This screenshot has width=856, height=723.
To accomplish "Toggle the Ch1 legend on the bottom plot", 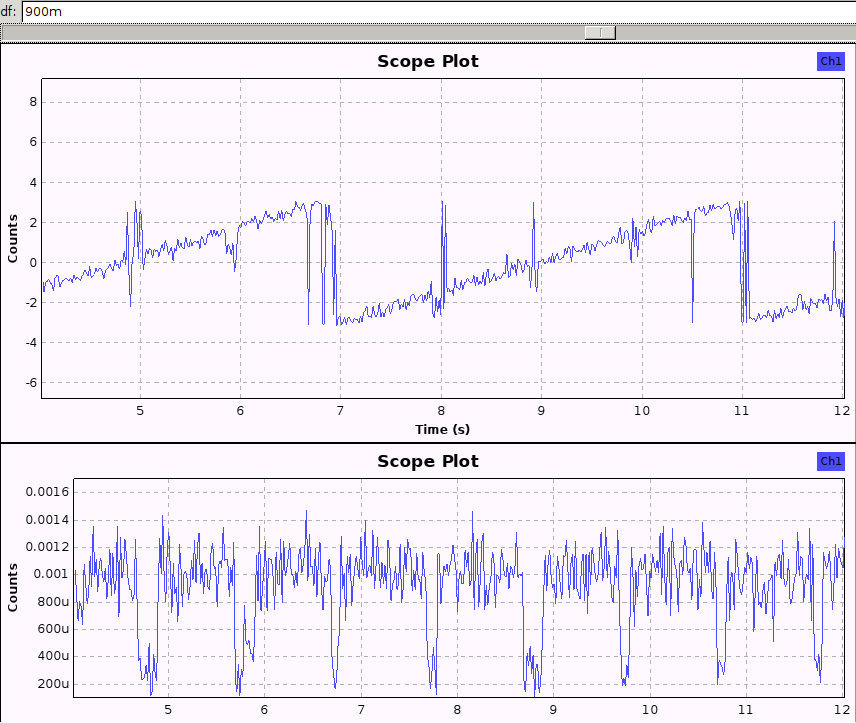I will coord(831,461).
